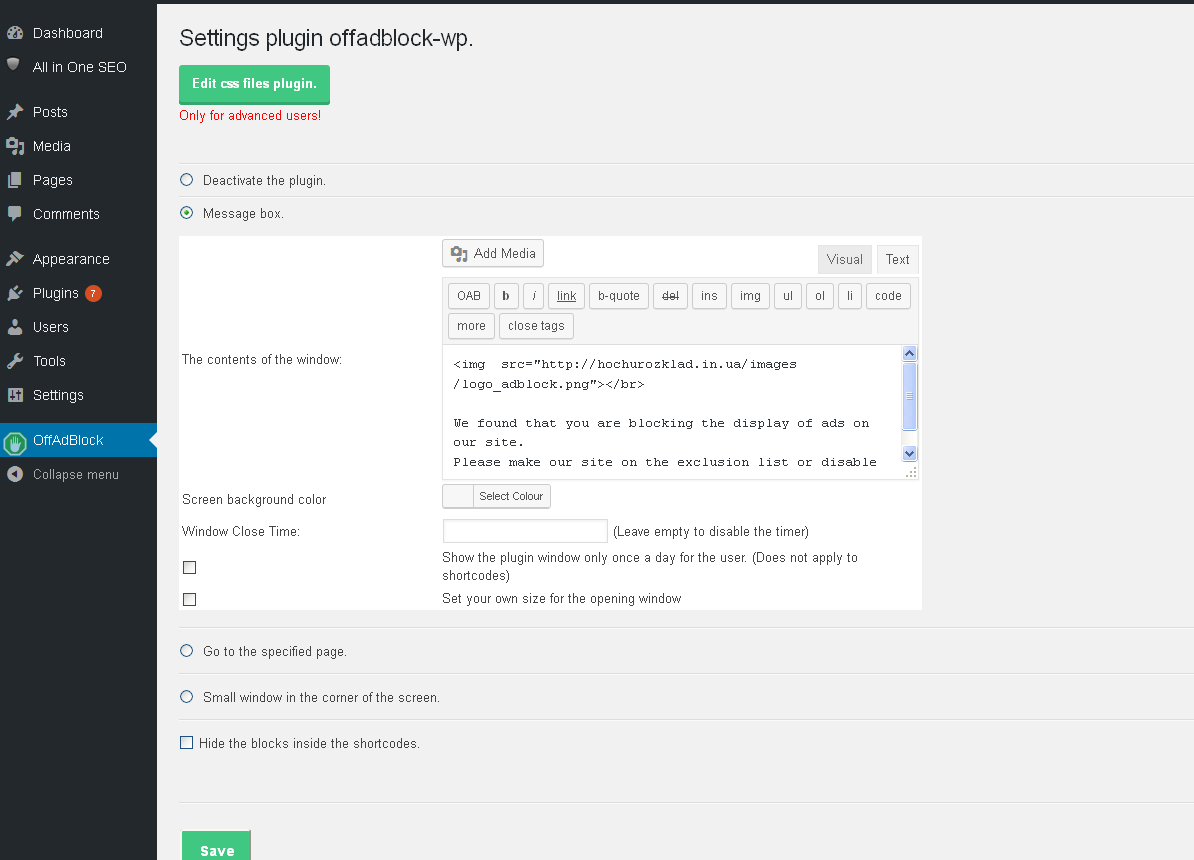This screenshot has height=860, width=1194.
Task: Insert blockquote with b-quote button
Action: (x=618, y=296)
